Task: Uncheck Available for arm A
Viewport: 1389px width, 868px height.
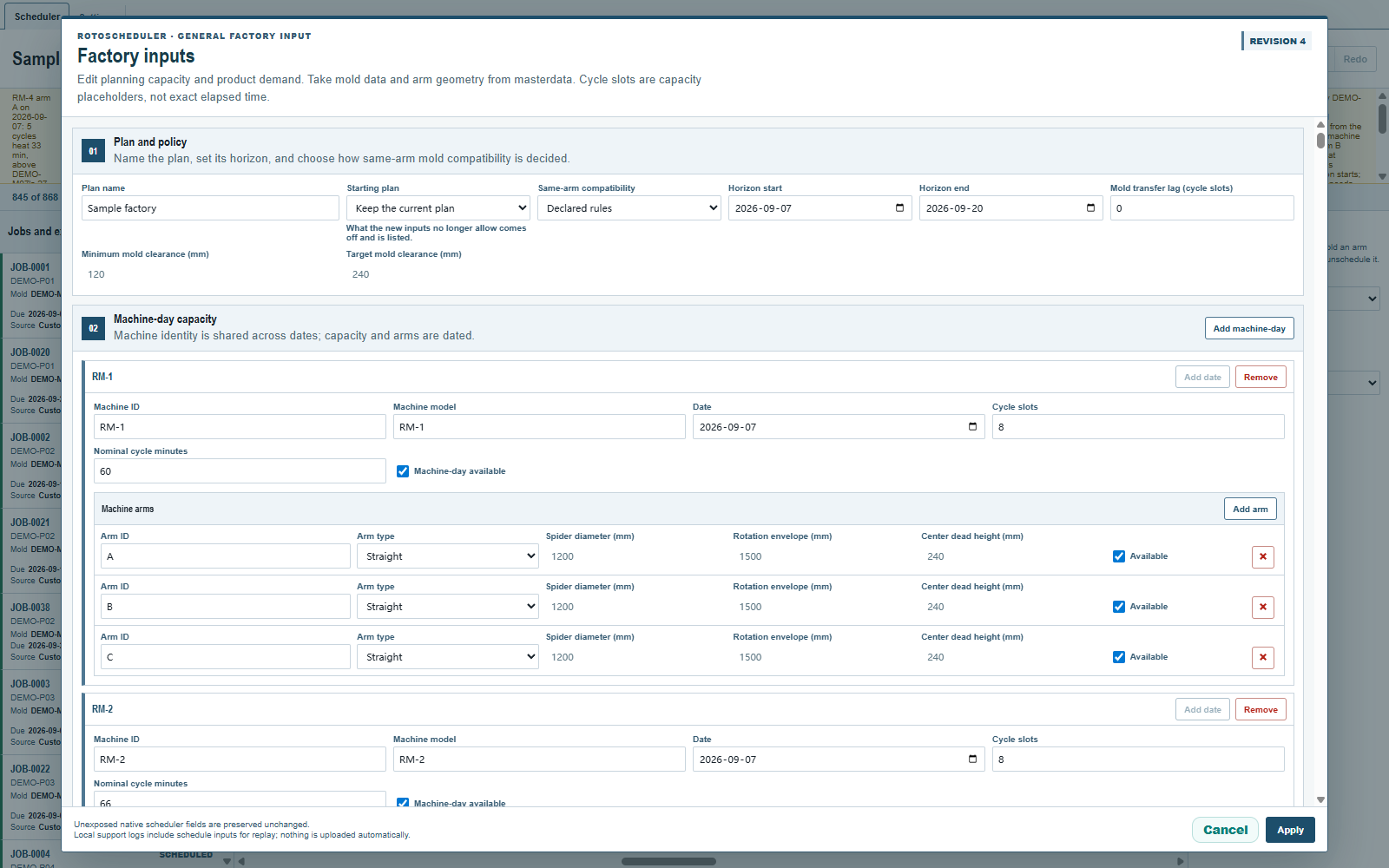Action: click(1119, 556)
